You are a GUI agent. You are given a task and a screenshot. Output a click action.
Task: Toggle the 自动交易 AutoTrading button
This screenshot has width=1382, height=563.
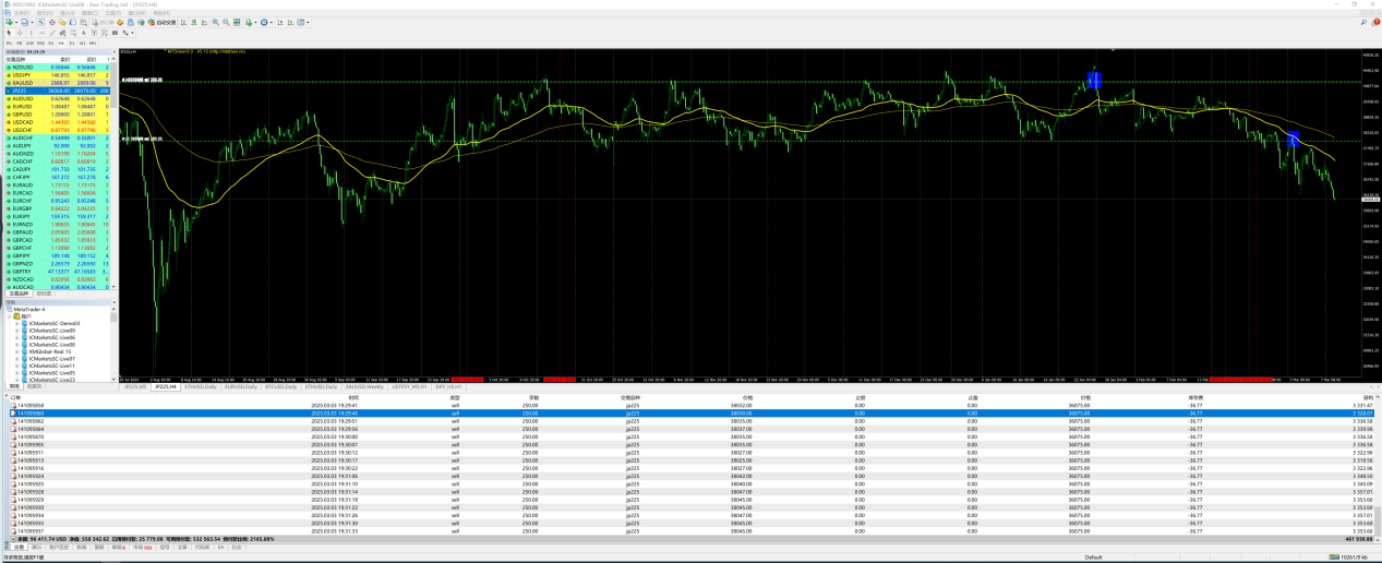point(162,22)
